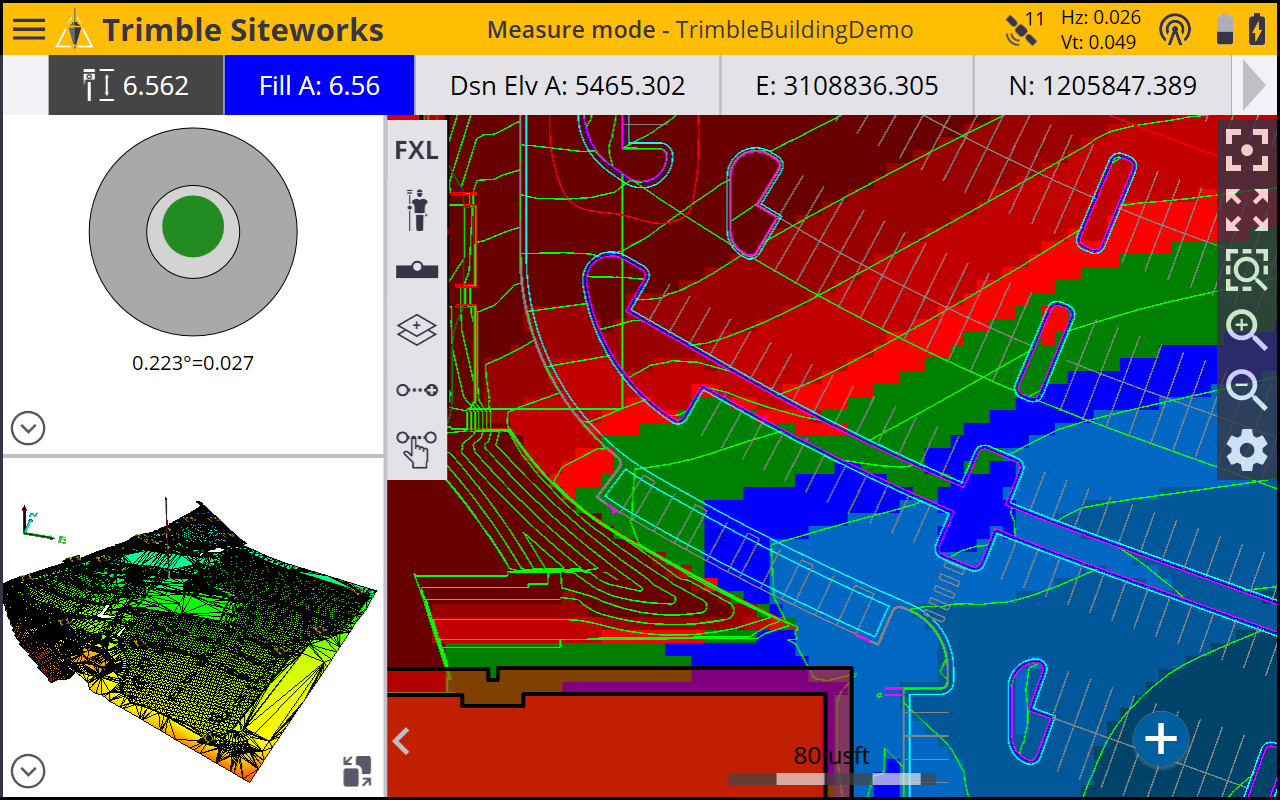The image size is (1280, 800).
Task: Tap the Vt: 0.049 precision readout
Action: (1100, 42)
